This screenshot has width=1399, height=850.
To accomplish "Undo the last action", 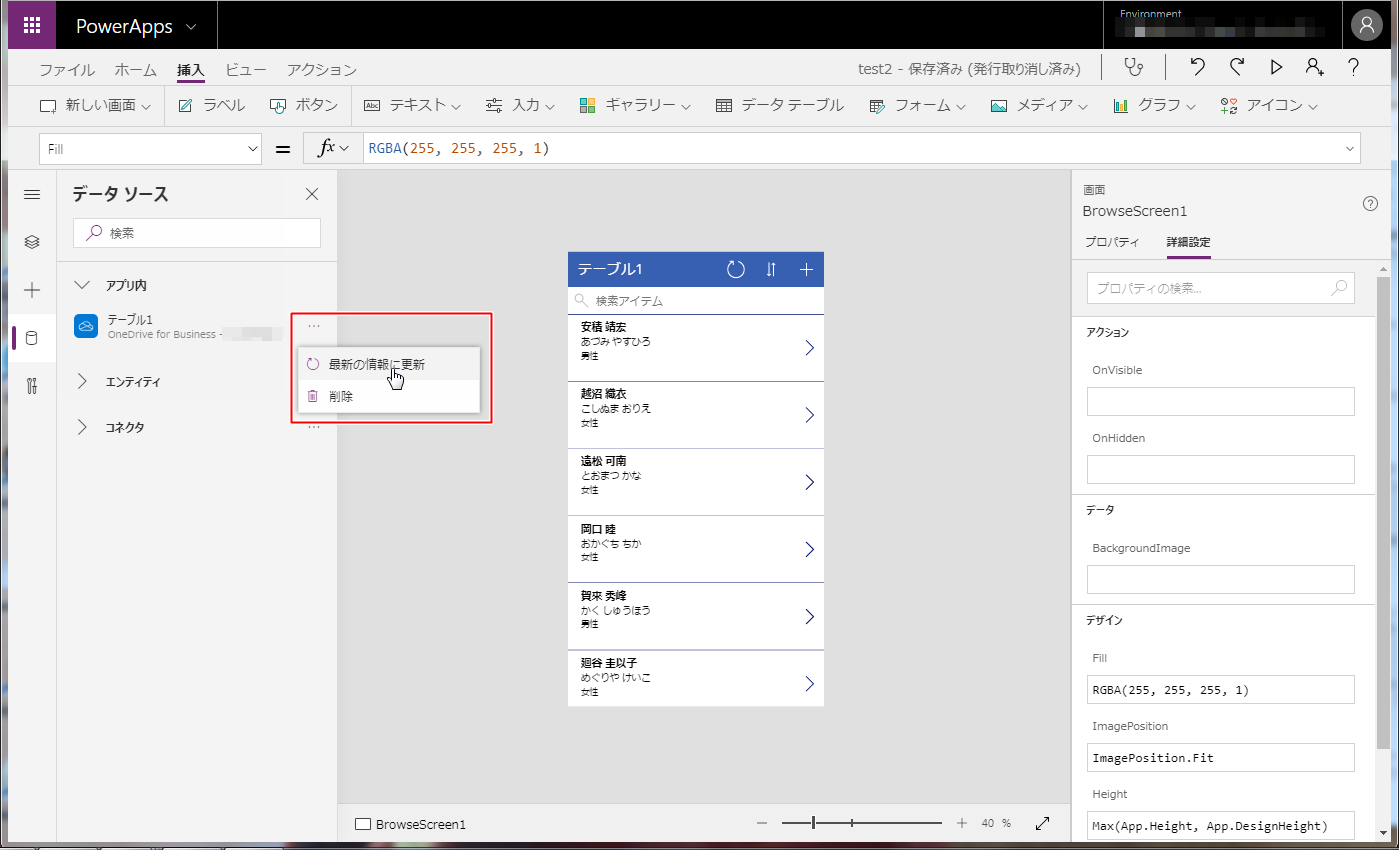I will click(x=1197, y=67).
